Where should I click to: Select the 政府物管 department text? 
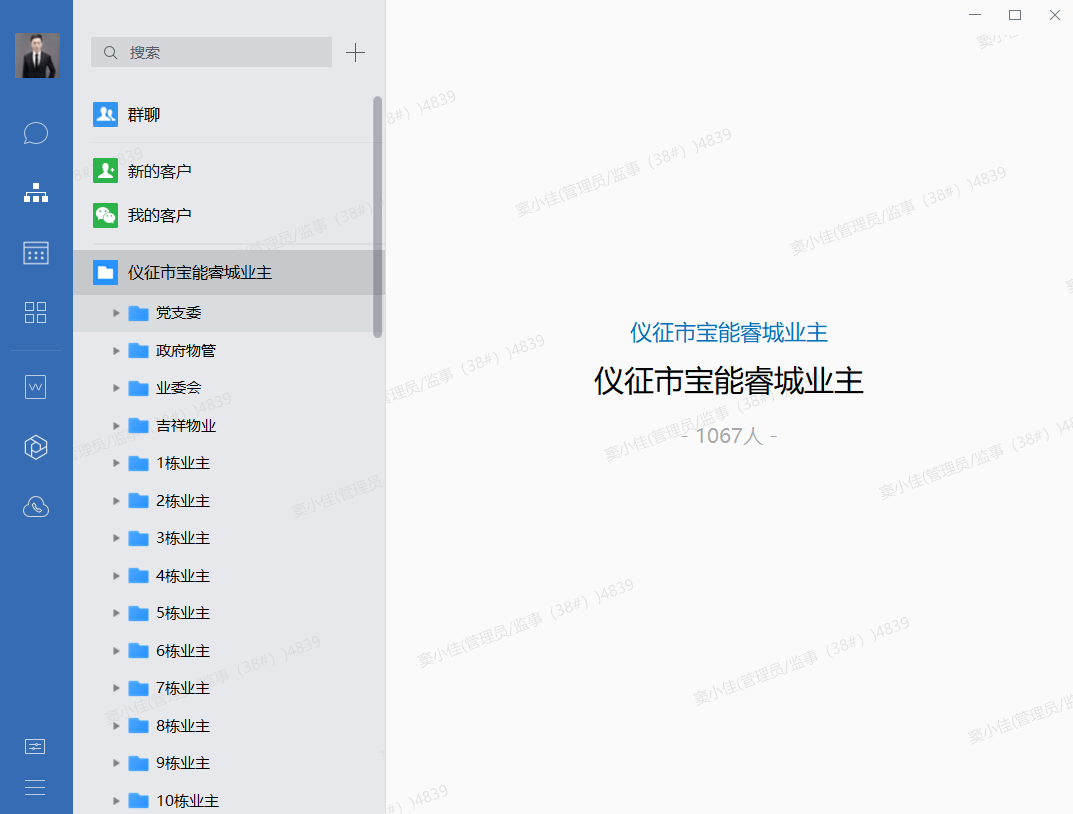(x=186, y=351)
